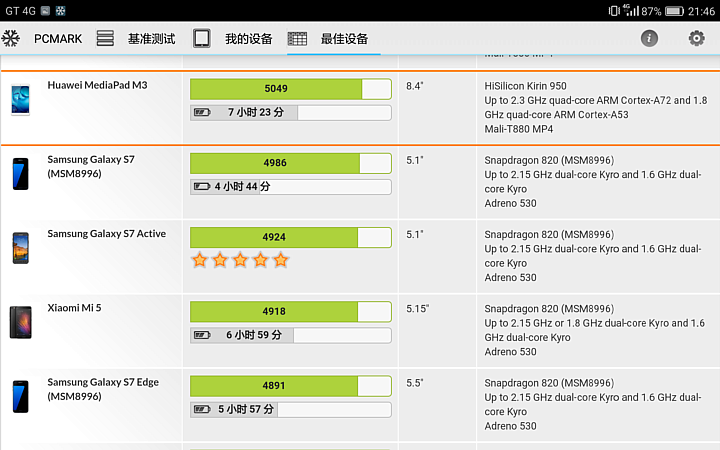
Task: Select the Huawei MediaPad M3 device name
Action: tap(97, 85)
